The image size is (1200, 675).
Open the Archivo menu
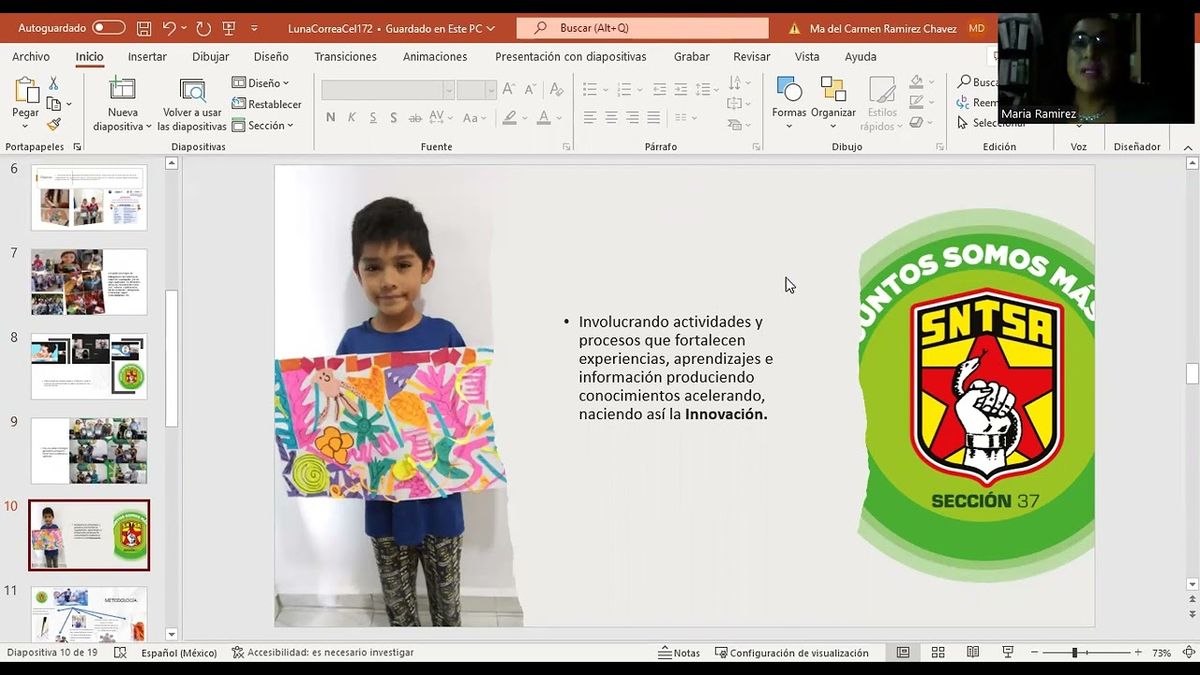(x=31, y=57)
